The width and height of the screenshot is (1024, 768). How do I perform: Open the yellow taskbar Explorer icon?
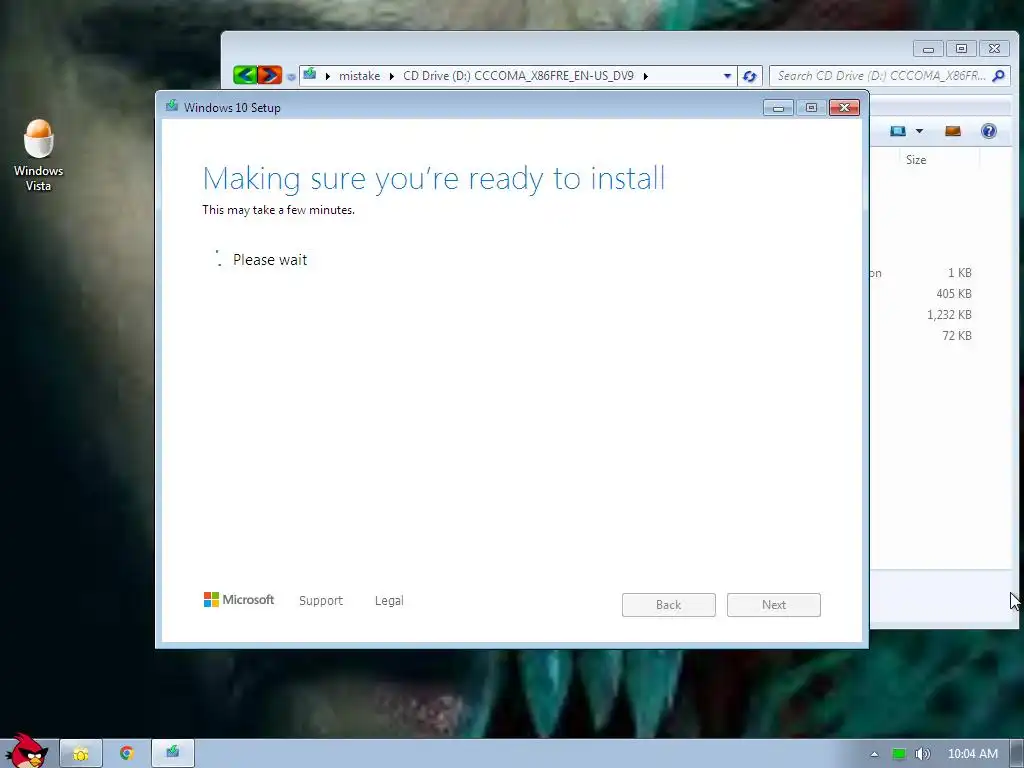coord(81,754)
